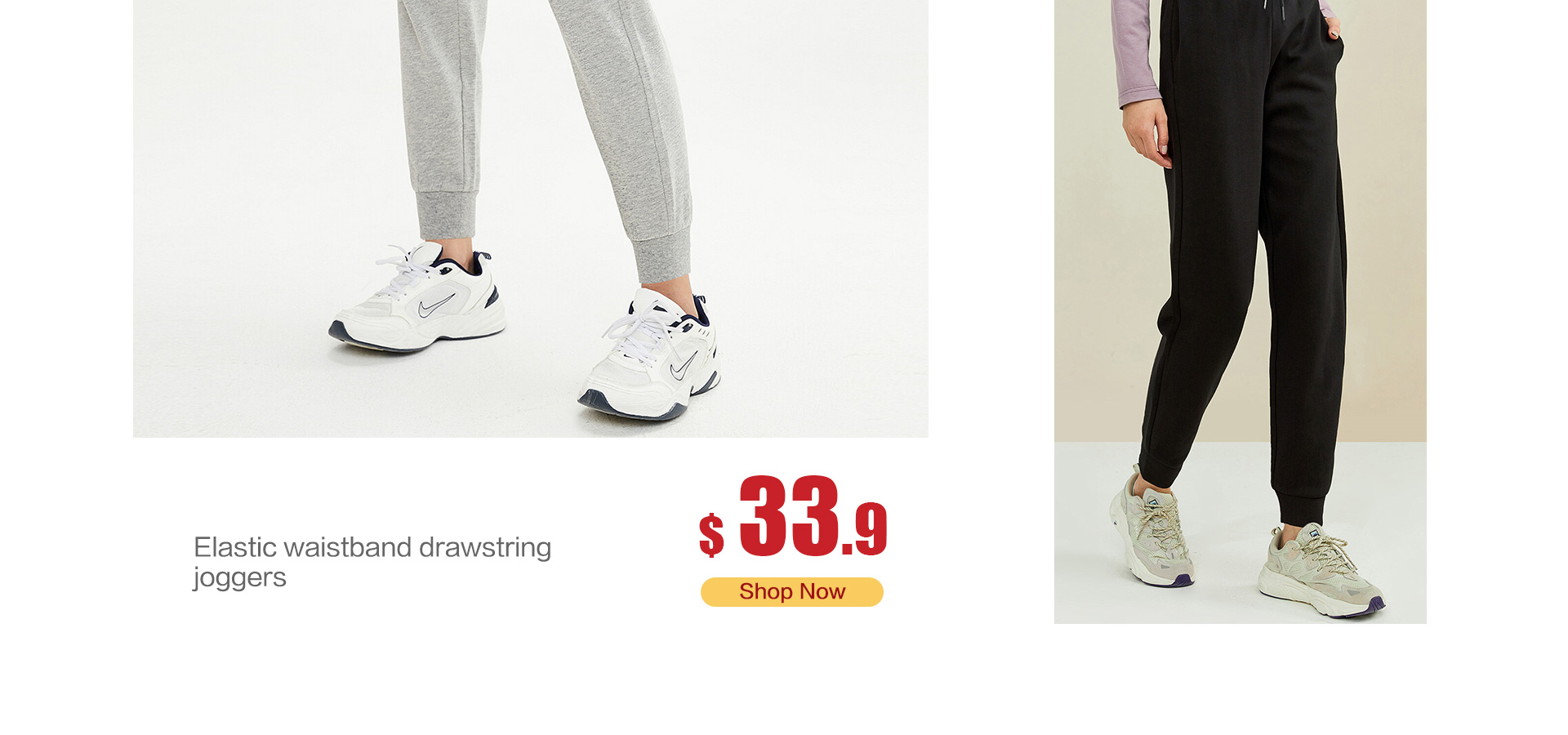
Task: Click the word joggers in the description
Action: (239, 577)
